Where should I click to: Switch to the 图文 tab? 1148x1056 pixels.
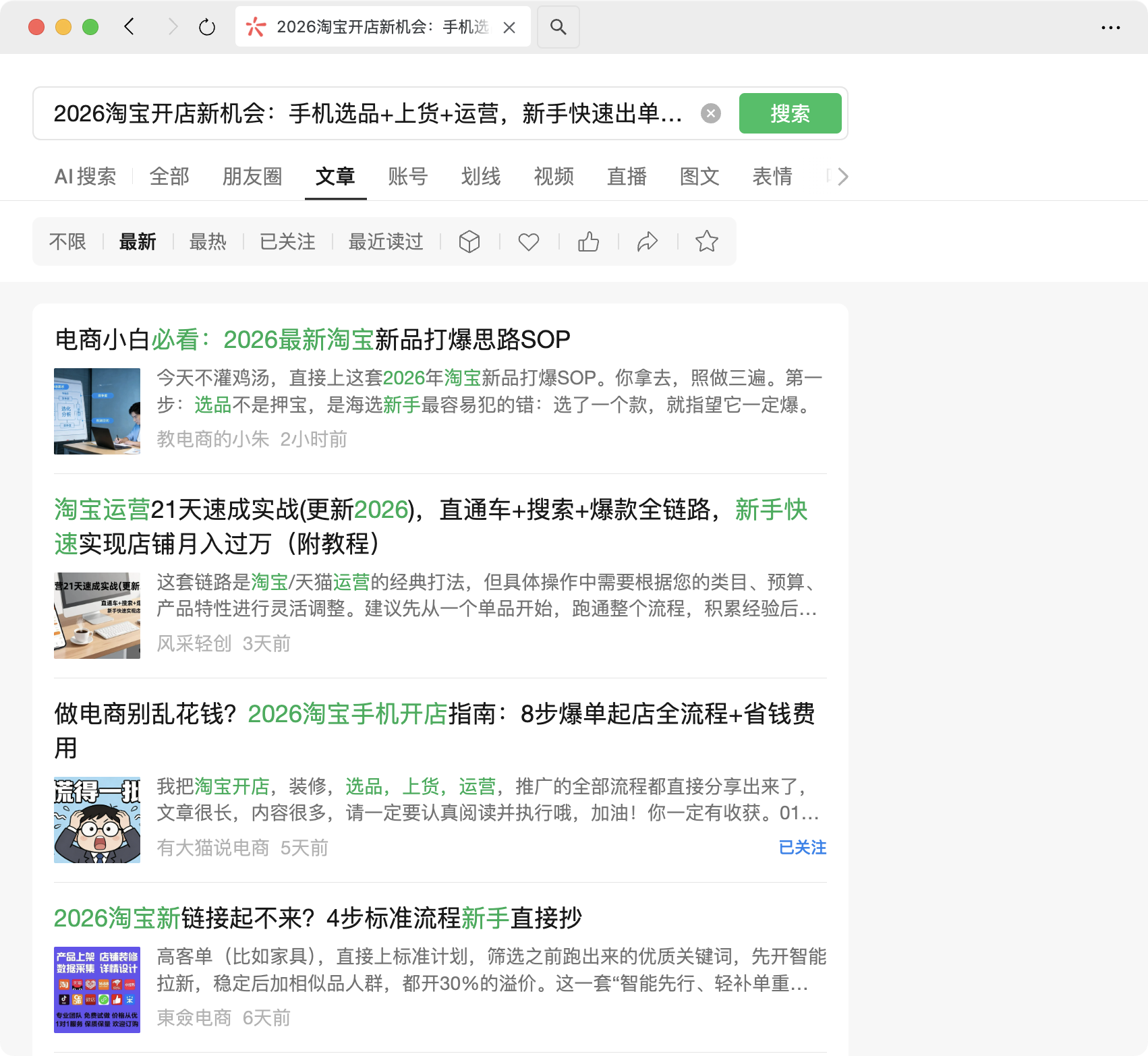point(699,177)
